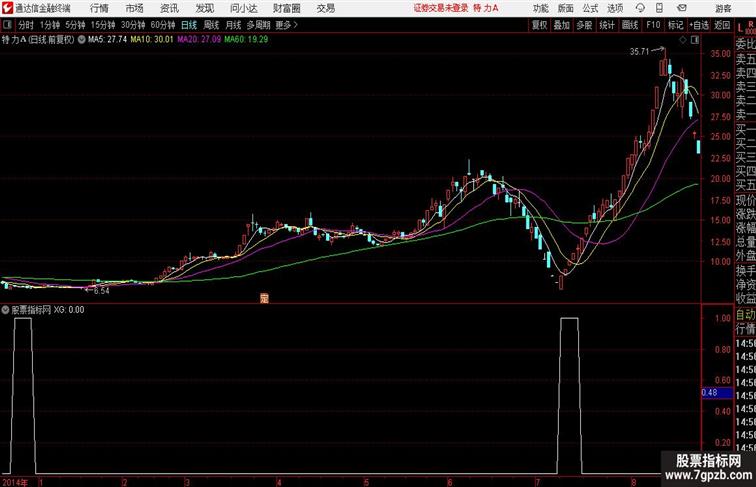Screen dimensions: 756x487
Task: Open the customer service headset icon
Action: [640, 8]
